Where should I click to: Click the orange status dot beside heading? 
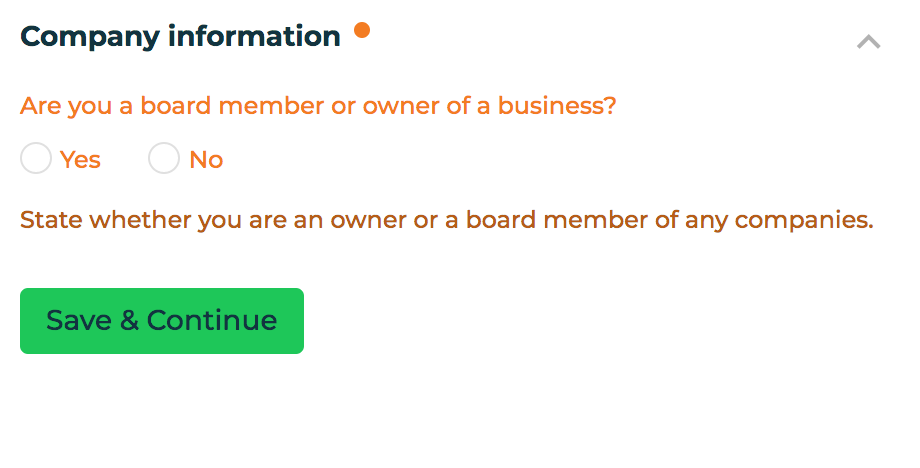[x=362, y=30]
